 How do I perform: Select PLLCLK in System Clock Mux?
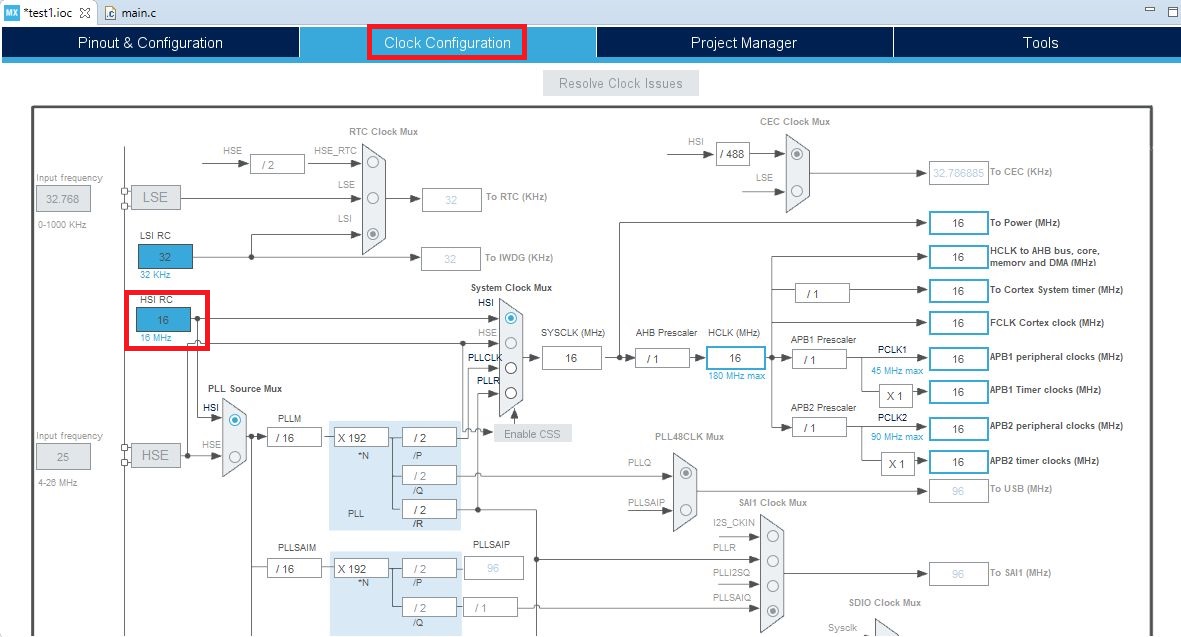point(511,367)
